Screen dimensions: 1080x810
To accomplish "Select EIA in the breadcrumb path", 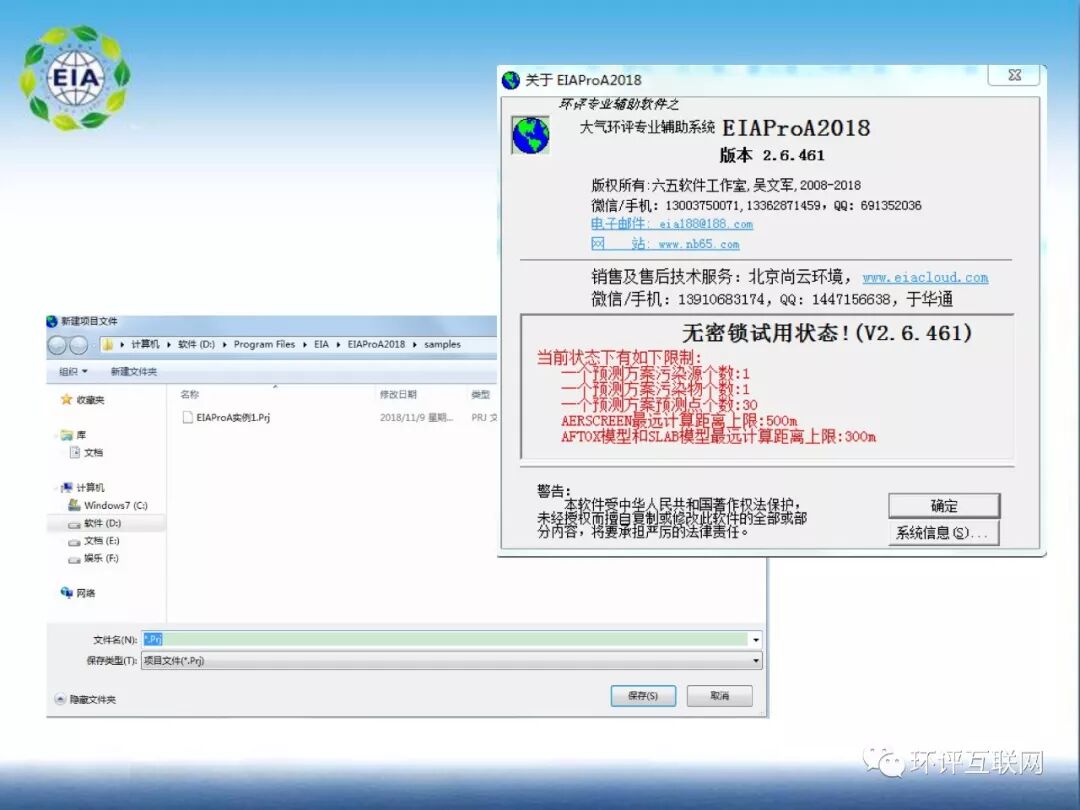I will click(x=321, y=344).
